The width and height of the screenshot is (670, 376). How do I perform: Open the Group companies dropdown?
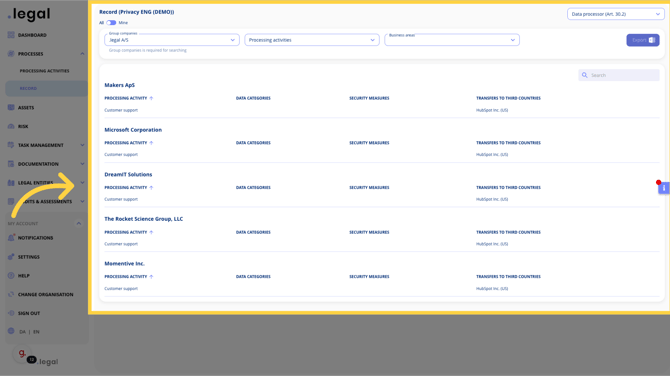tap(172, 40)
